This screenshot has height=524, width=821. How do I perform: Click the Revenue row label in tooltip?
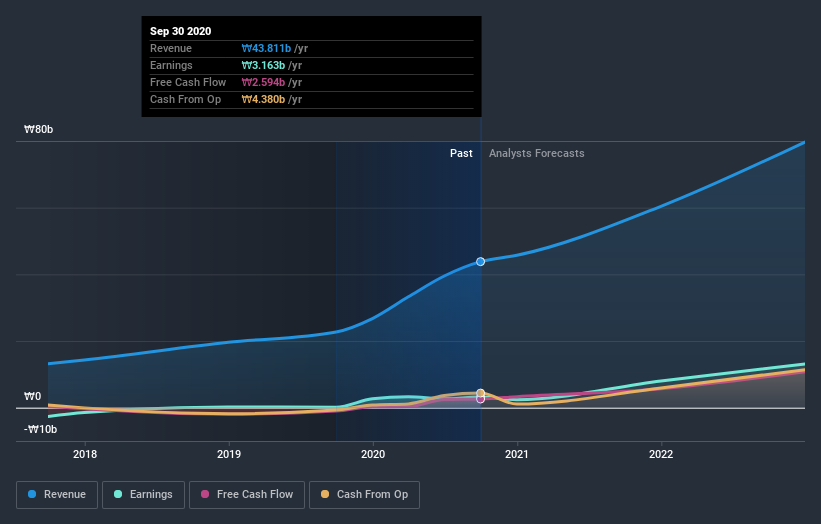pyautogui.click(x=171, y=48)
